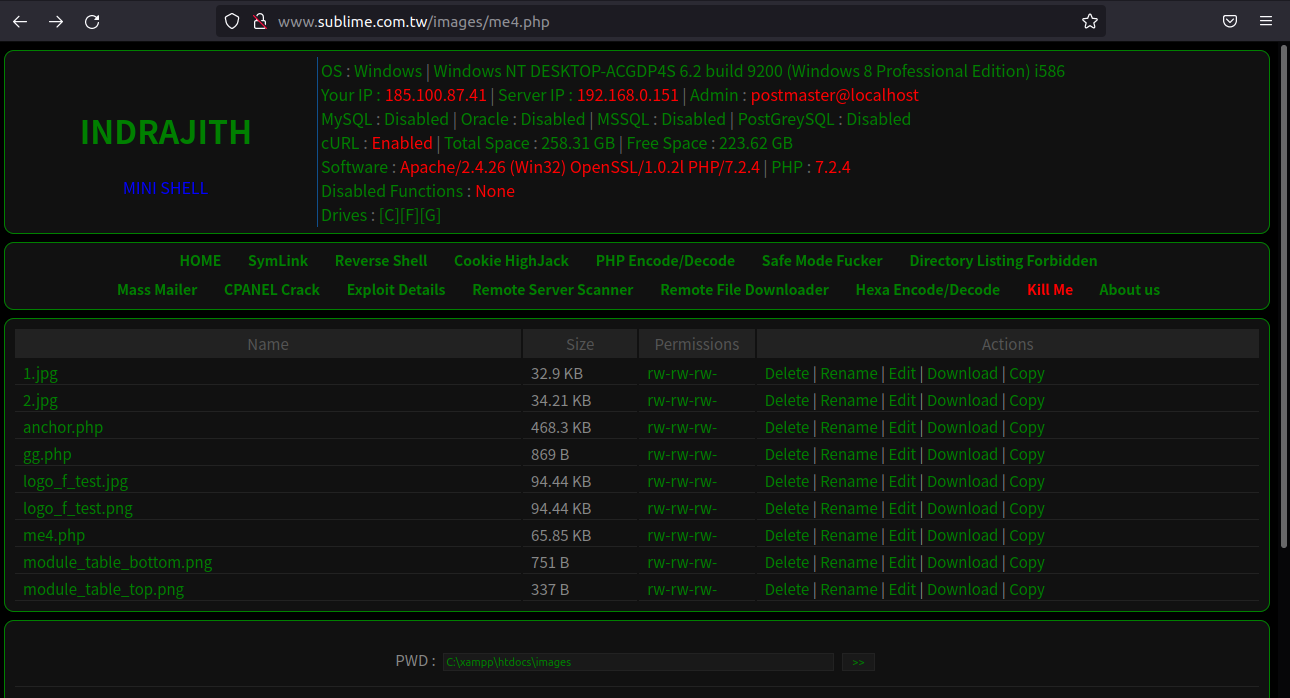The width and height of the screenshot is (1290, 698).
Task: Open Reverse Shell menu item
Action: (381, 261)
